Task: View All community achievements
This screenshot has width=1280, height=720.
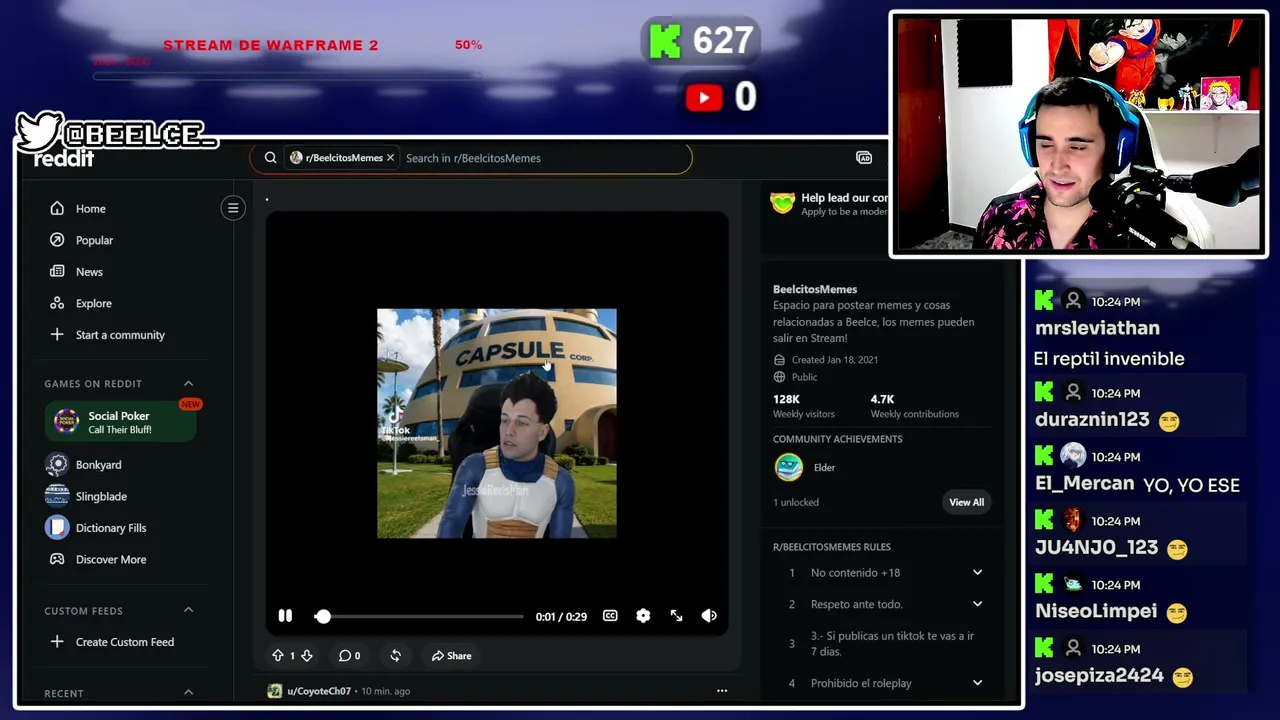Action: (x=966, y=502)
